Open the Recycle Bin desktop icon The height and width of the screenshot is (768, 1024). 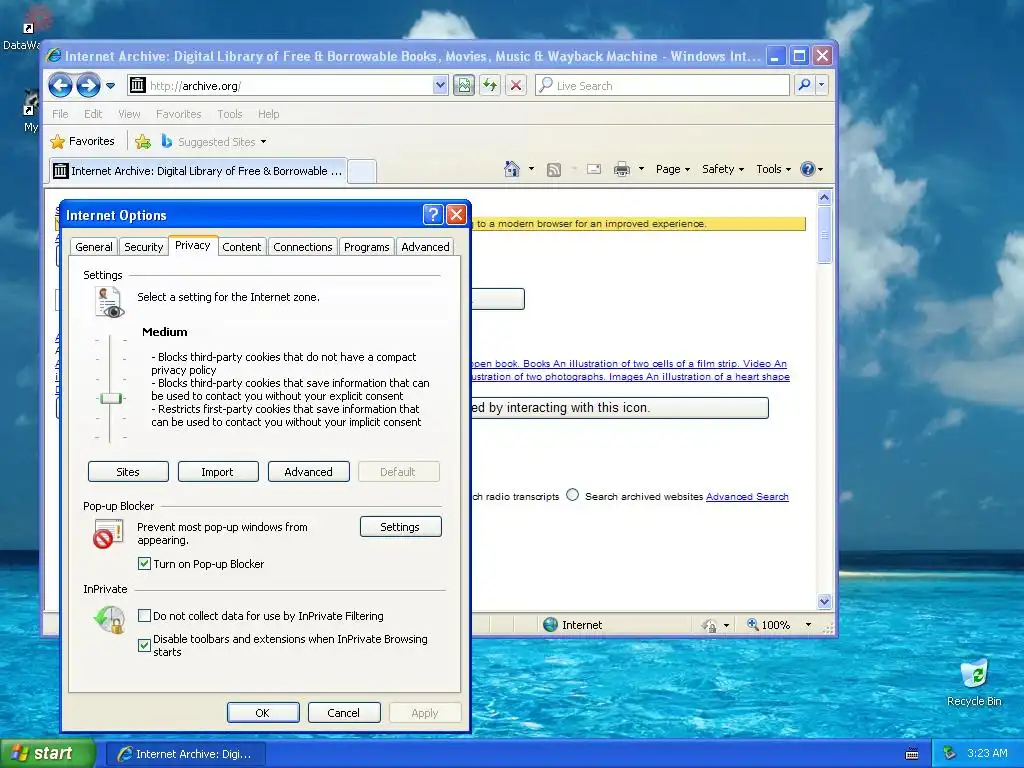point(974,684)
